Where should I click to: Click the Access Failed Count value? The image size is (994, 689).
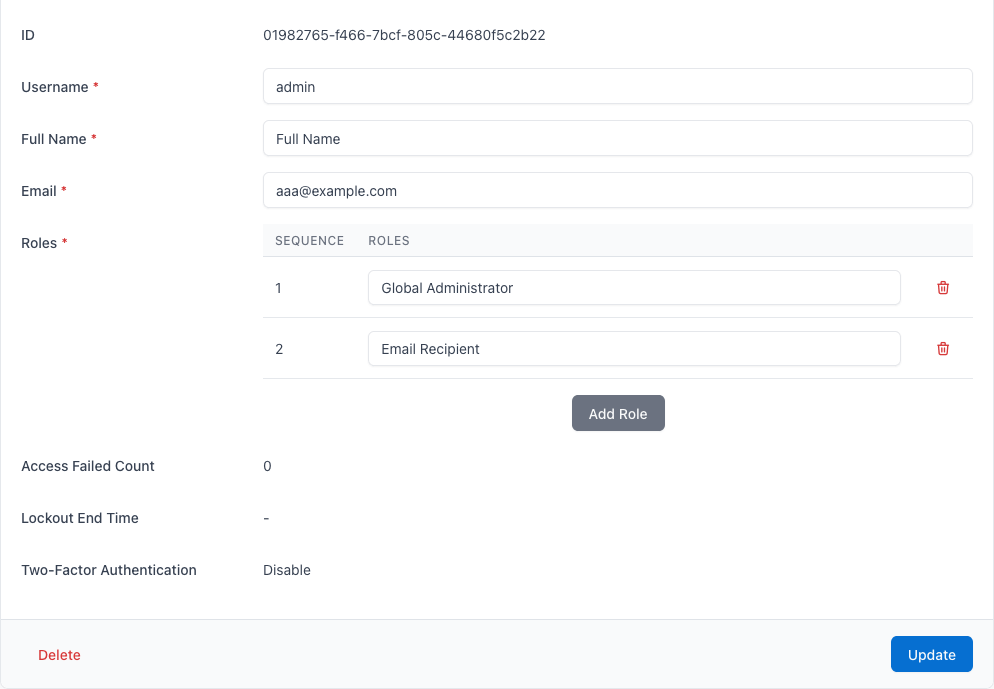[x=266, y=465]
